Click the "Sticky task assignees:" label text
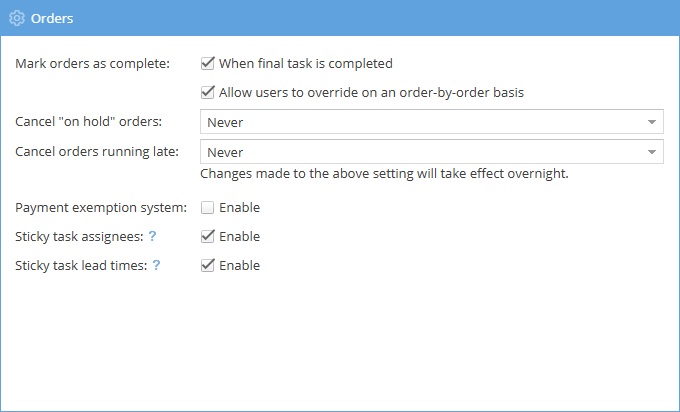This screenshot has width=680, height=412. 79,237
